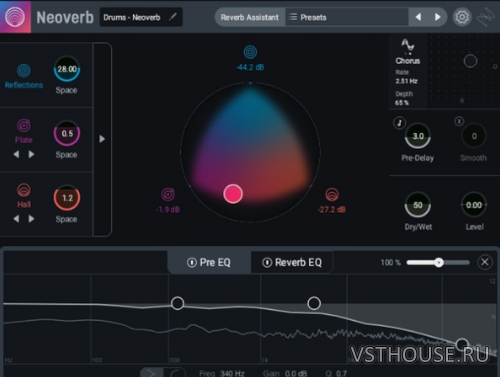The width and height of the screenshot is (500, 377).
Task: Select the Reflections engine icon
Action: click(24, 70)
